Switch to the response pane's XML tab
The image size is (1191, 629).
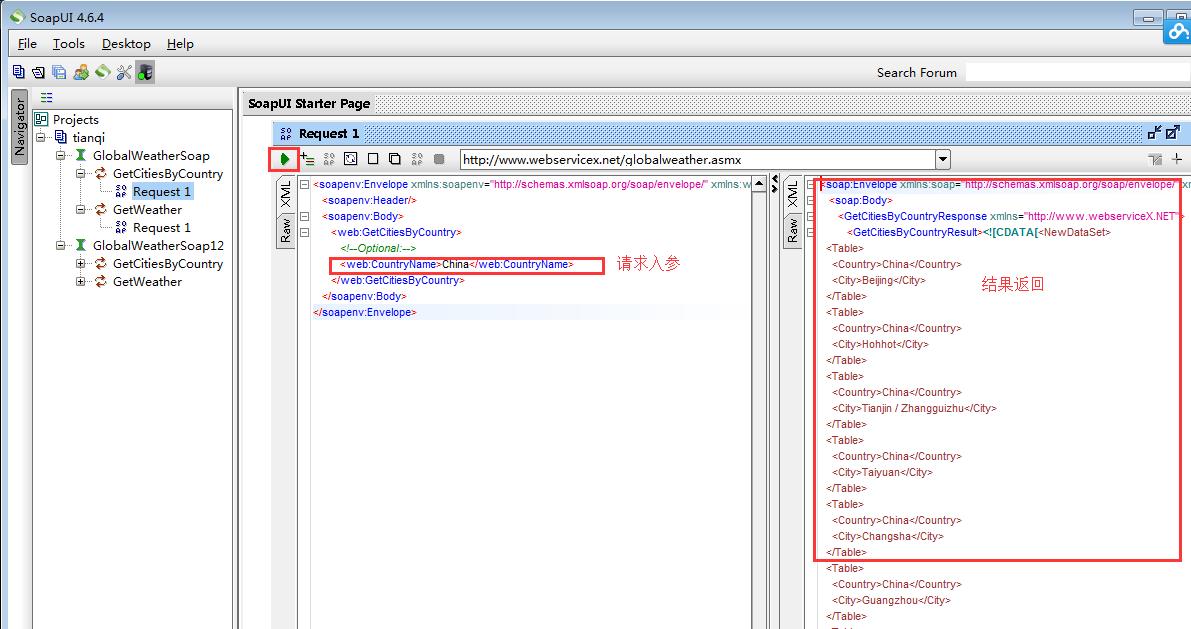[793, 194]
